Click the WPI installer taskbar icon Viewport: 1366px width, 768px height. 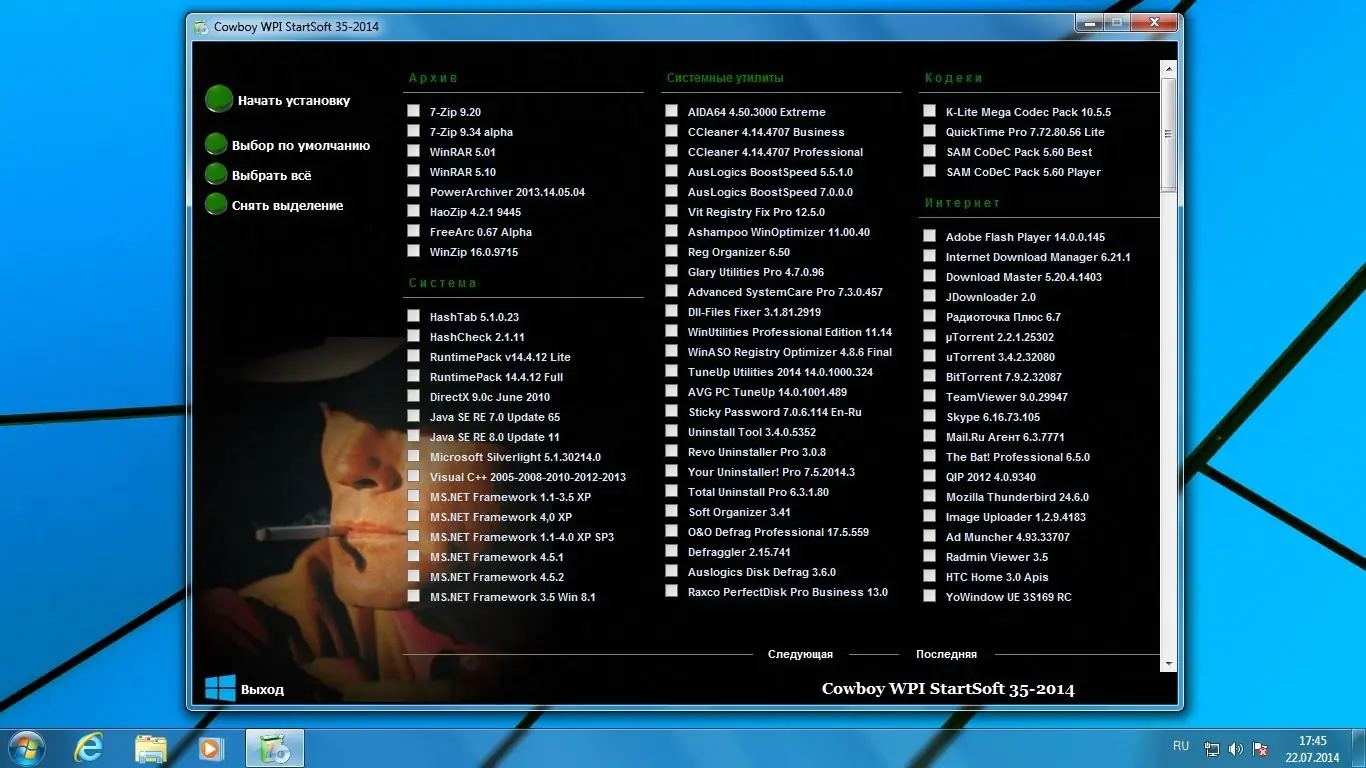click(274, 748)
